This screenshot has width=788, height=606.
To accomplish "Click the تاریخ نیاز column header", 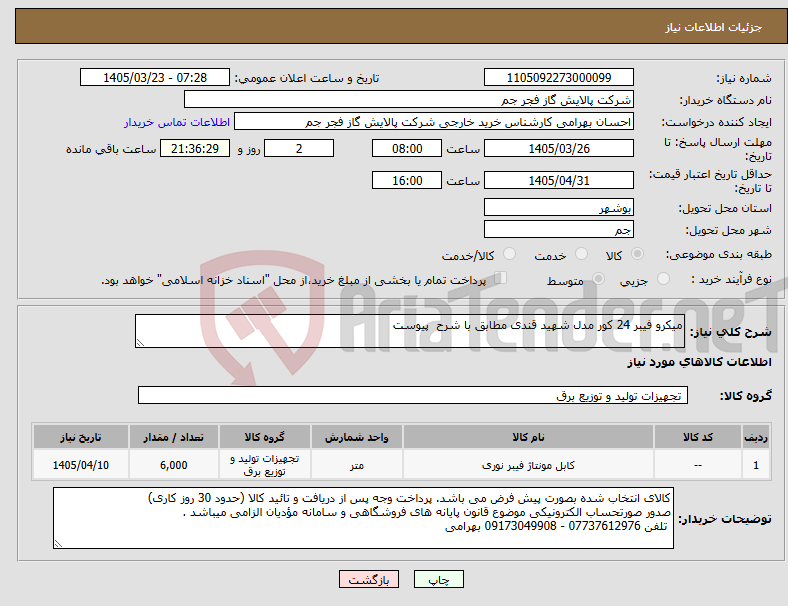I will pos(81,437).
